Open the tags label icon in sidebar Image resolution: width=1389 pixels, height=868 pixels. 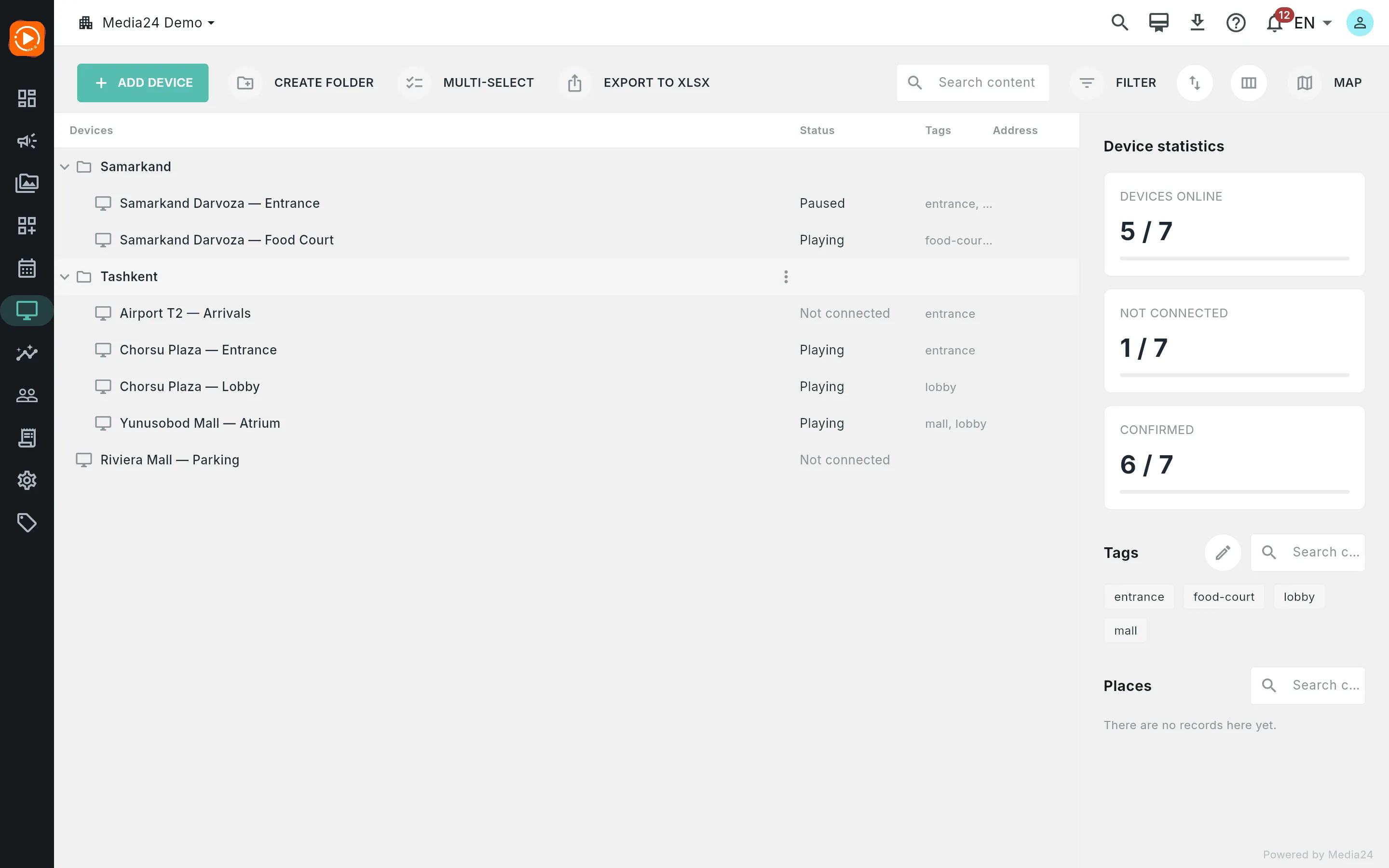[x=27, y=522]
